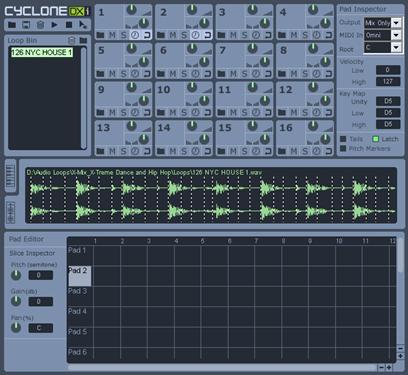Stop playback with the stop button
Screen dimensions: 408x375
pos(69,25)
